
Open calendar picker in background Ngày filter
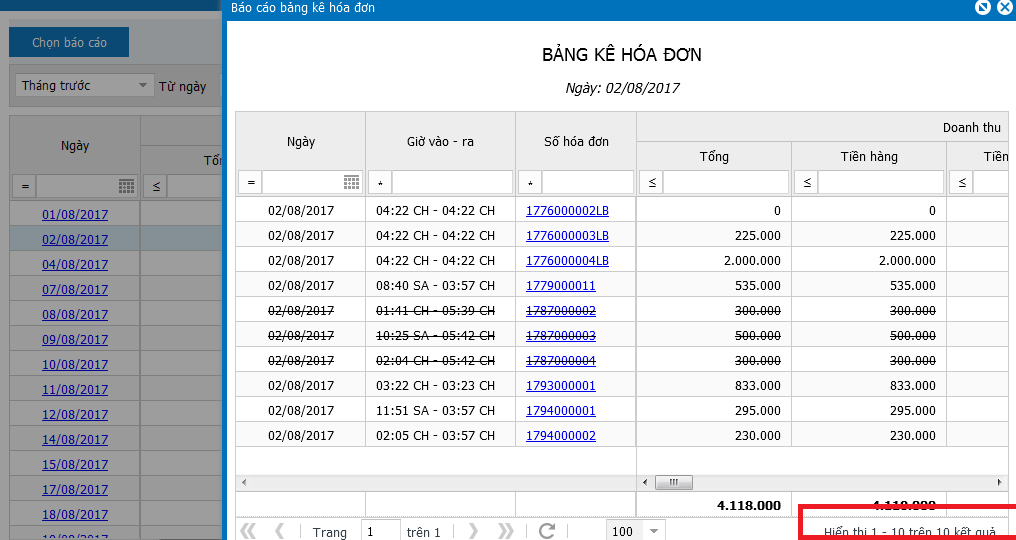(126, 187)
